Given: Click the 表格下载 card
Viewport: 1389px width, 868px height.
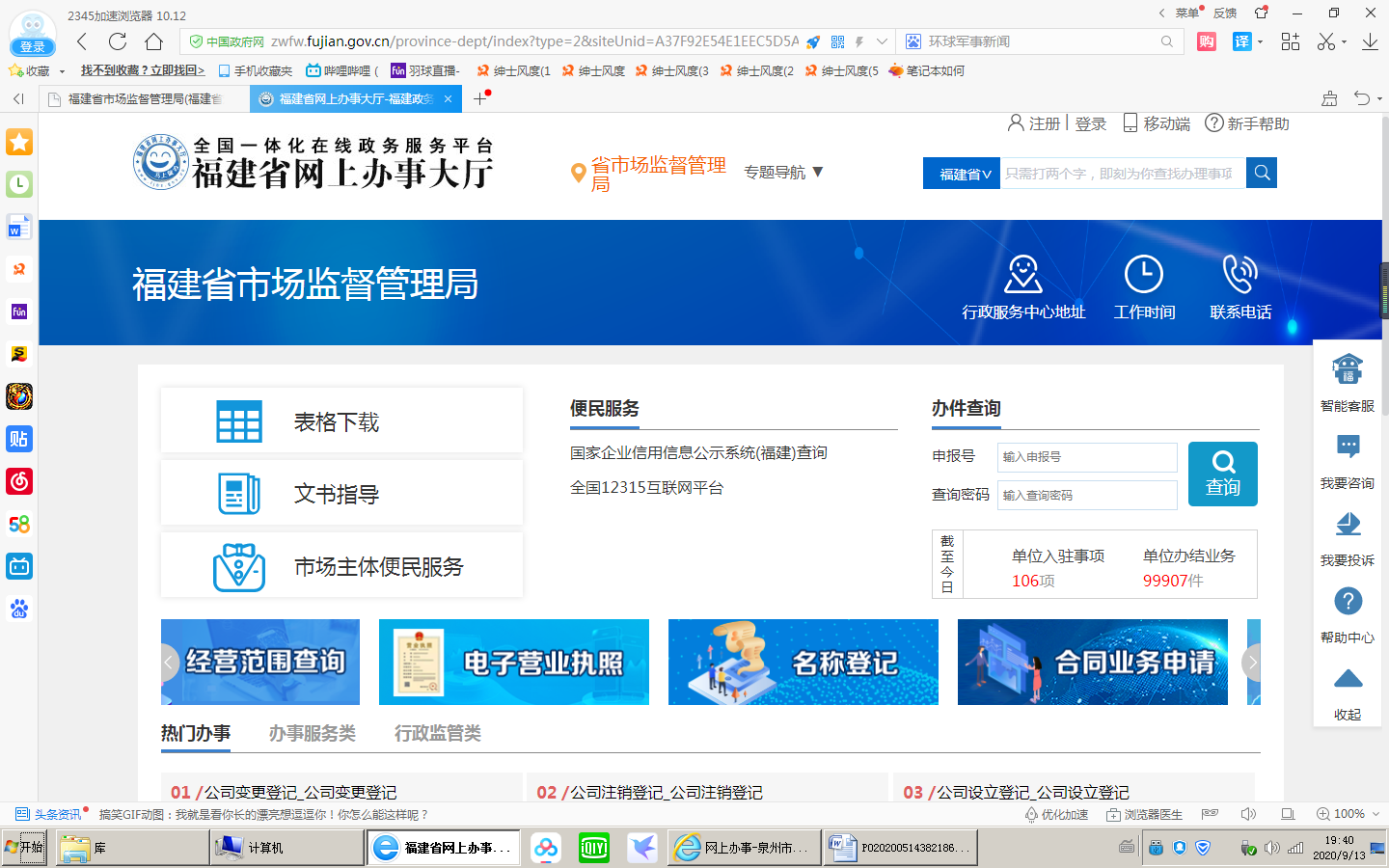Looking at the screenshot, I should click(x=341, y=421).
